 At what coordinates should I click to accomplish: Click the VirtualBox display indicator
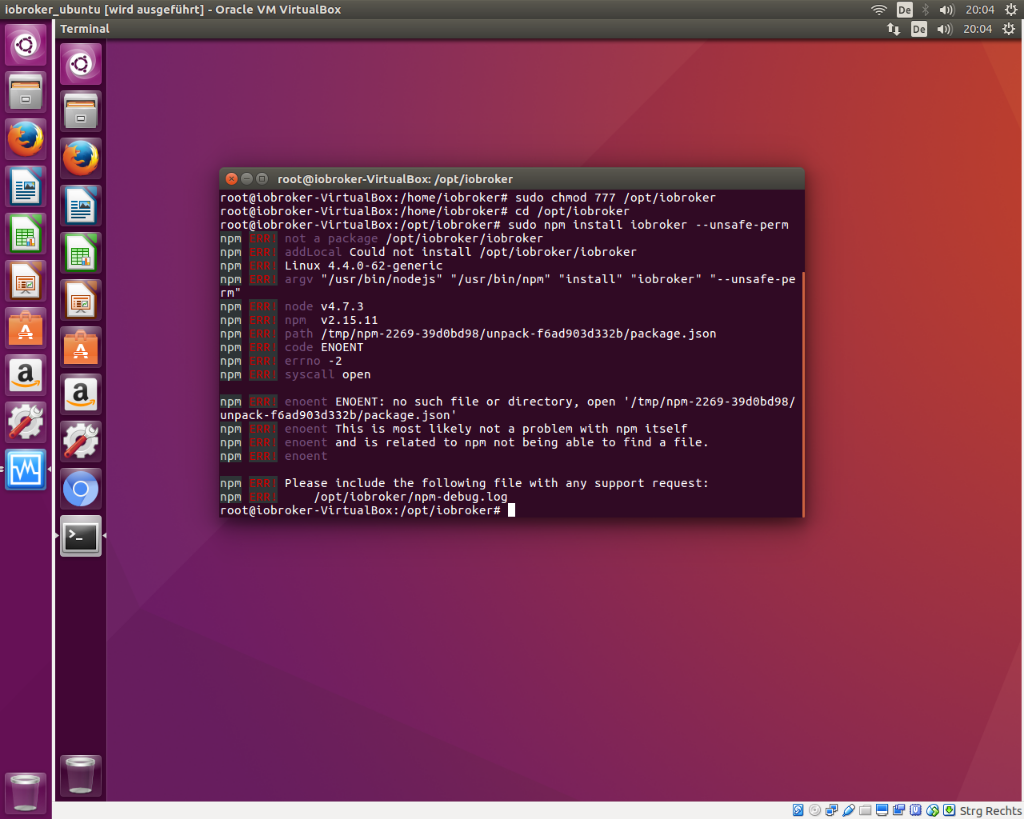pyautogui.click(x=882, y=811)
